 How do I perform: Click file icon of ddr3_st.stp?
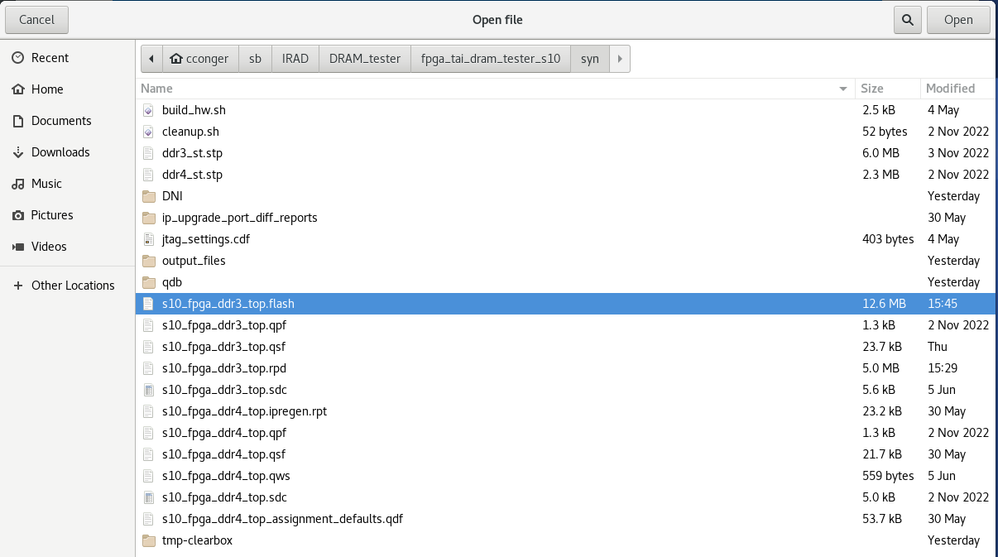tap(148, 153)
